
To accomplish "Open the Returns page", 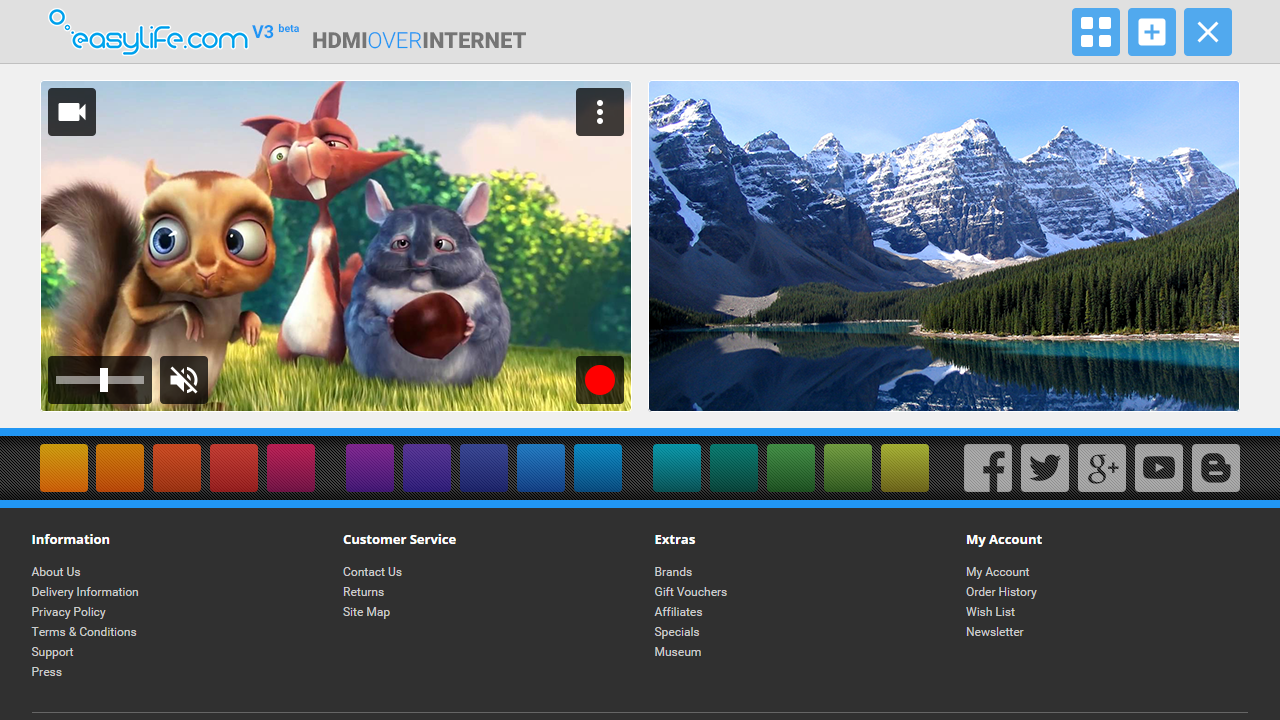I will 364,592.
